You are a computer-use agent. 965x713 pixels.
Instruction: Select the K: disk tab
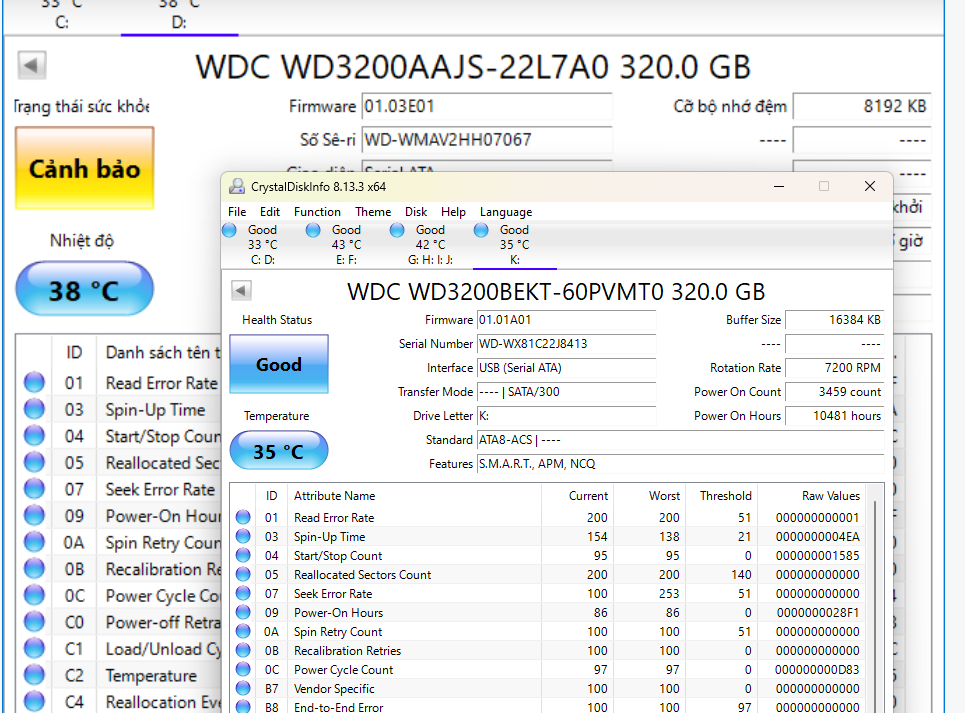(x=515, y=245)
